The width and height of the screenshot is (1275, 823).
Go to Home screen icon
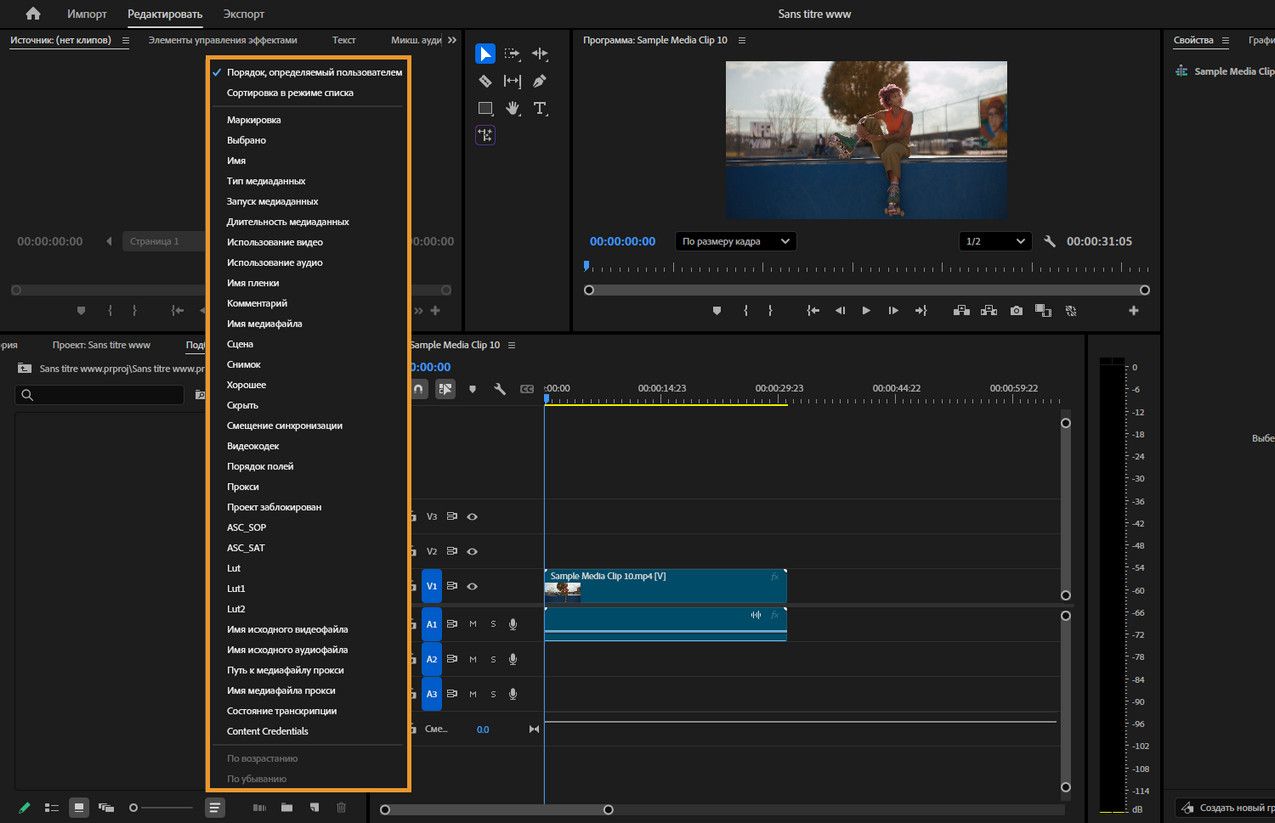33,14
